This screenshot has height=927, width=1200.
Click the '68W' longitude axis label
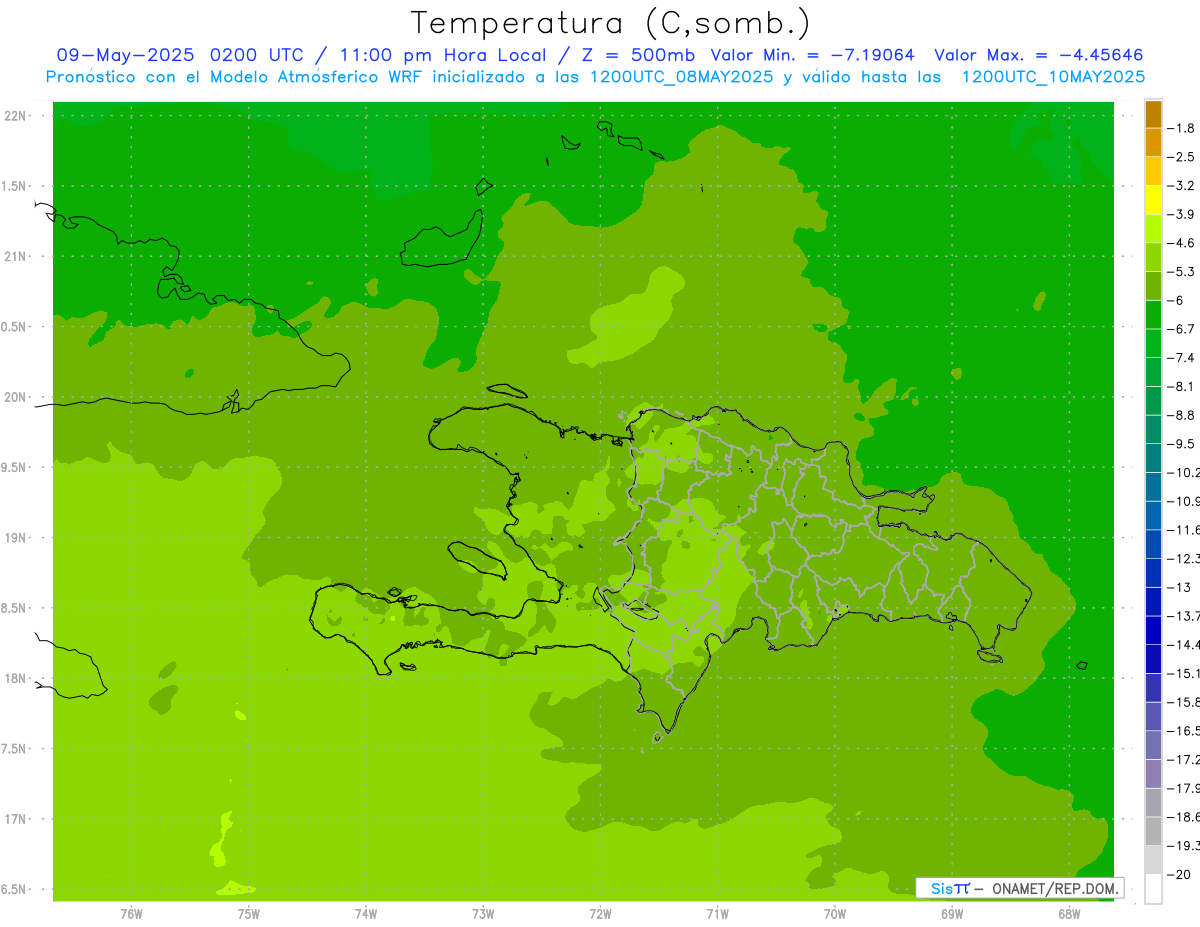click(x=1069, y=914)
